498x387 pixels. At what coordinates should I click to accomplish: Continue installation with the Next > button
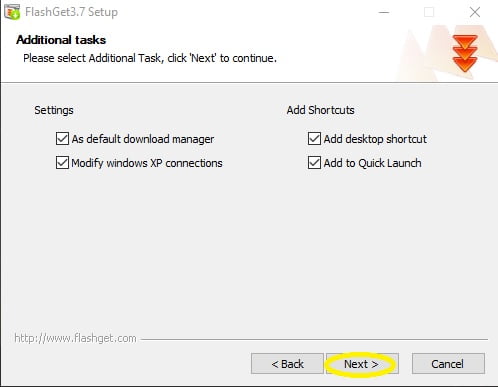[x=362, y=364]
